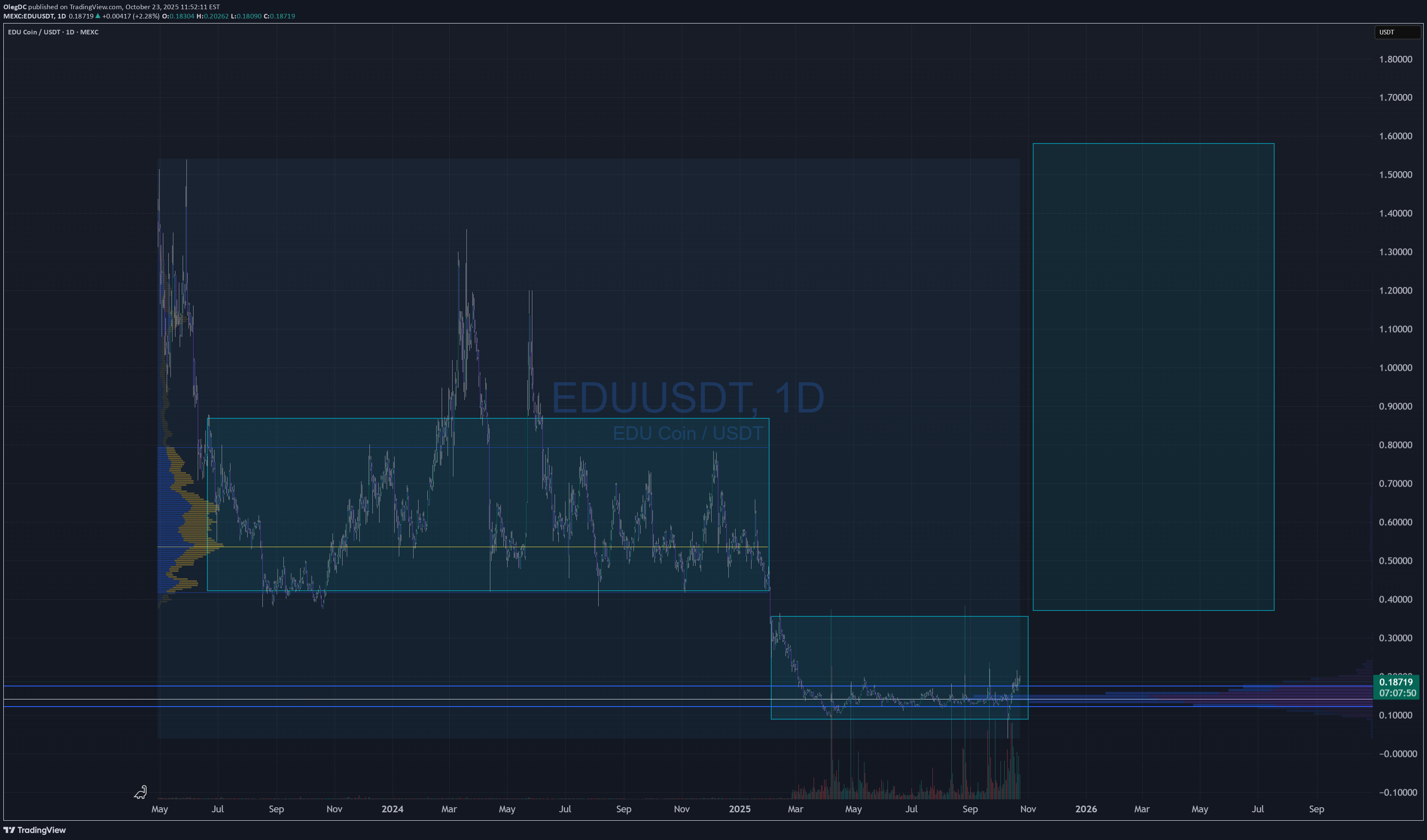
Task: Click the 2025 label on time axis
Action: (740, 809)
